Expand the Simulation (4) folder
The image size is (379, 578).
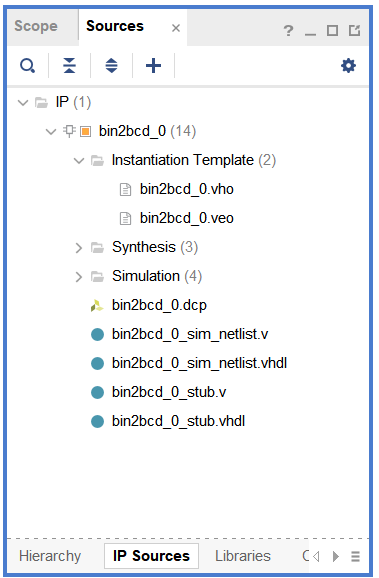pyautogui.click(x=79, y=276)
